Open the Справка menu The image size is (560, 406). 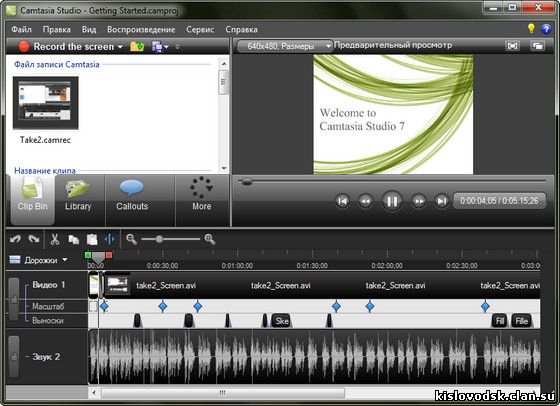tap(241, 29)
